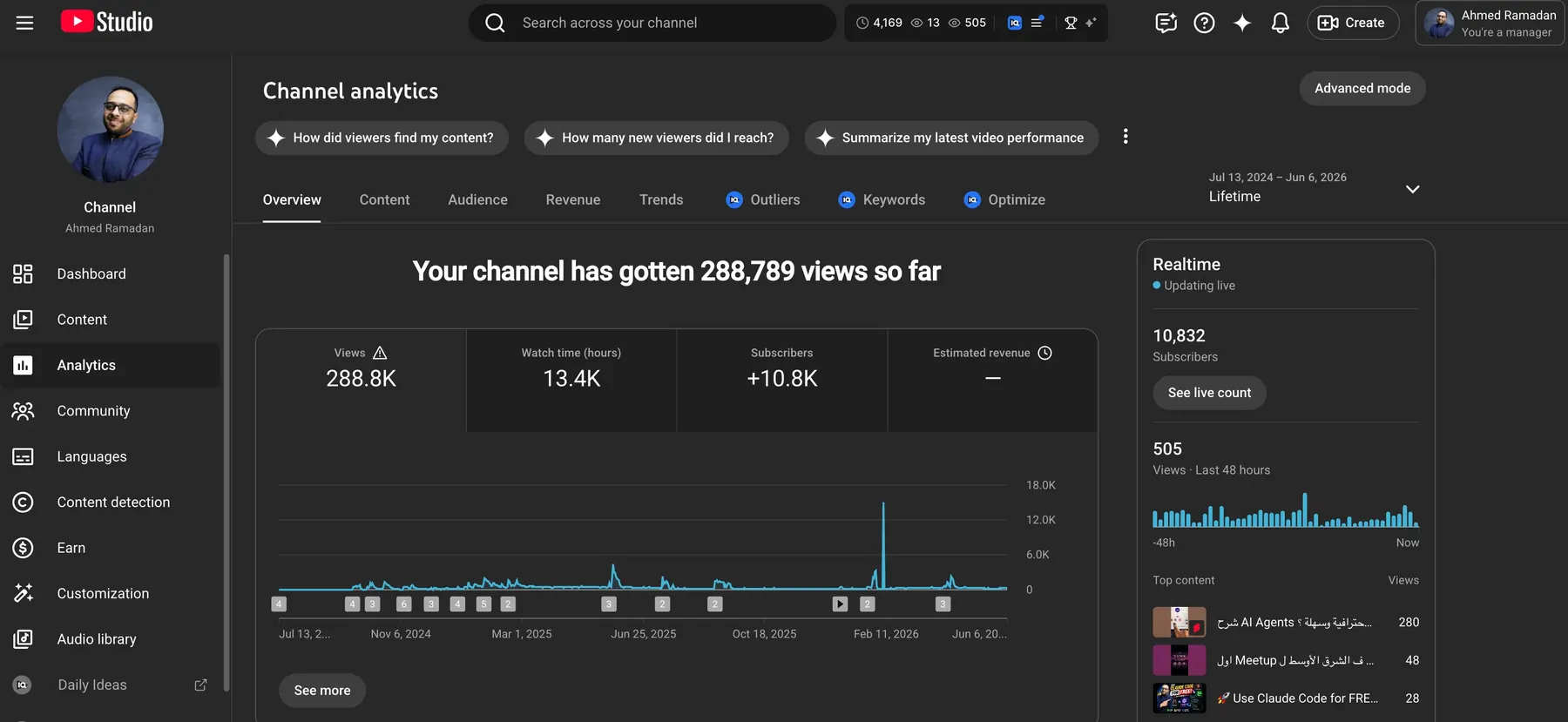
Task: Click "How did viewers find my content?" chip
Action: pyautogui.click(x=382, y=138)
